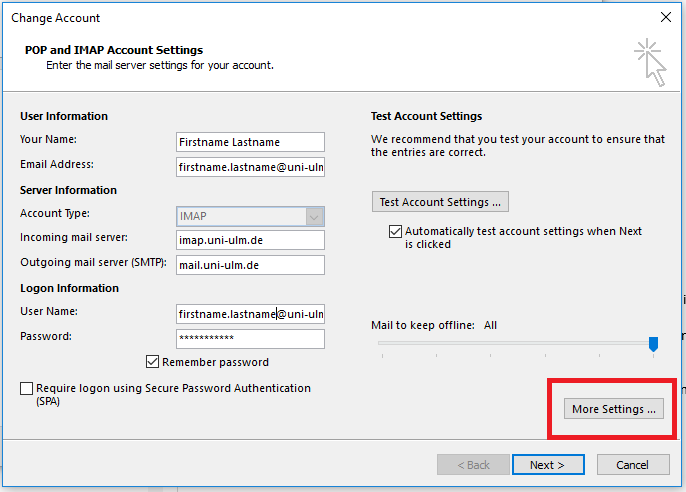
Task: Uncheck Automatically test account settings checkbox
Action: pos(395,231)
